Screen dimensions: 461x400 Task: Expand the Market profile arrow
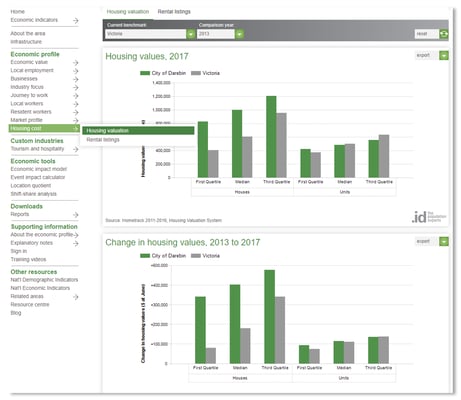pyautogui.click(x=76, y=120)
